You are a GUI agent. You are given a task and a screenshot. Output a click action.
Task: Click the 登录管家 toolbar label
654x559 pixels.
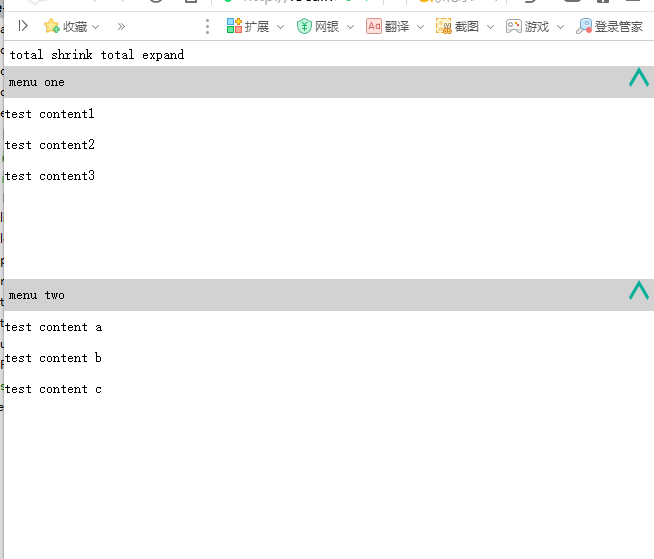pyautogui.click(x=619, y=27)
